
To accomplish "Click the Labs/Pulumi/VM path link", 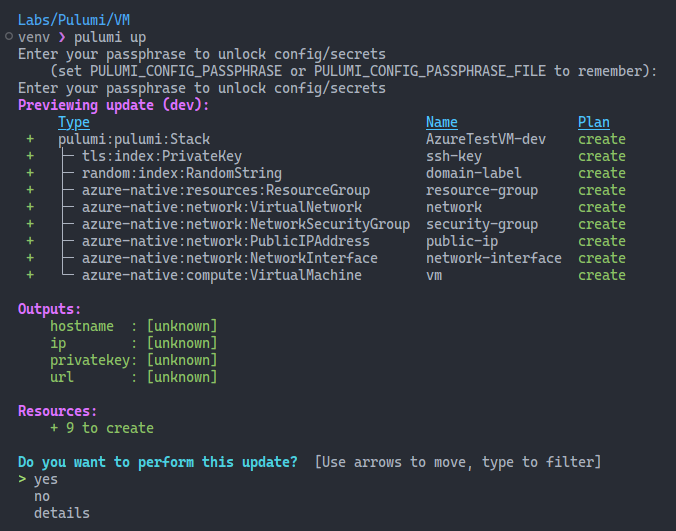I will [x=74, y=20].
